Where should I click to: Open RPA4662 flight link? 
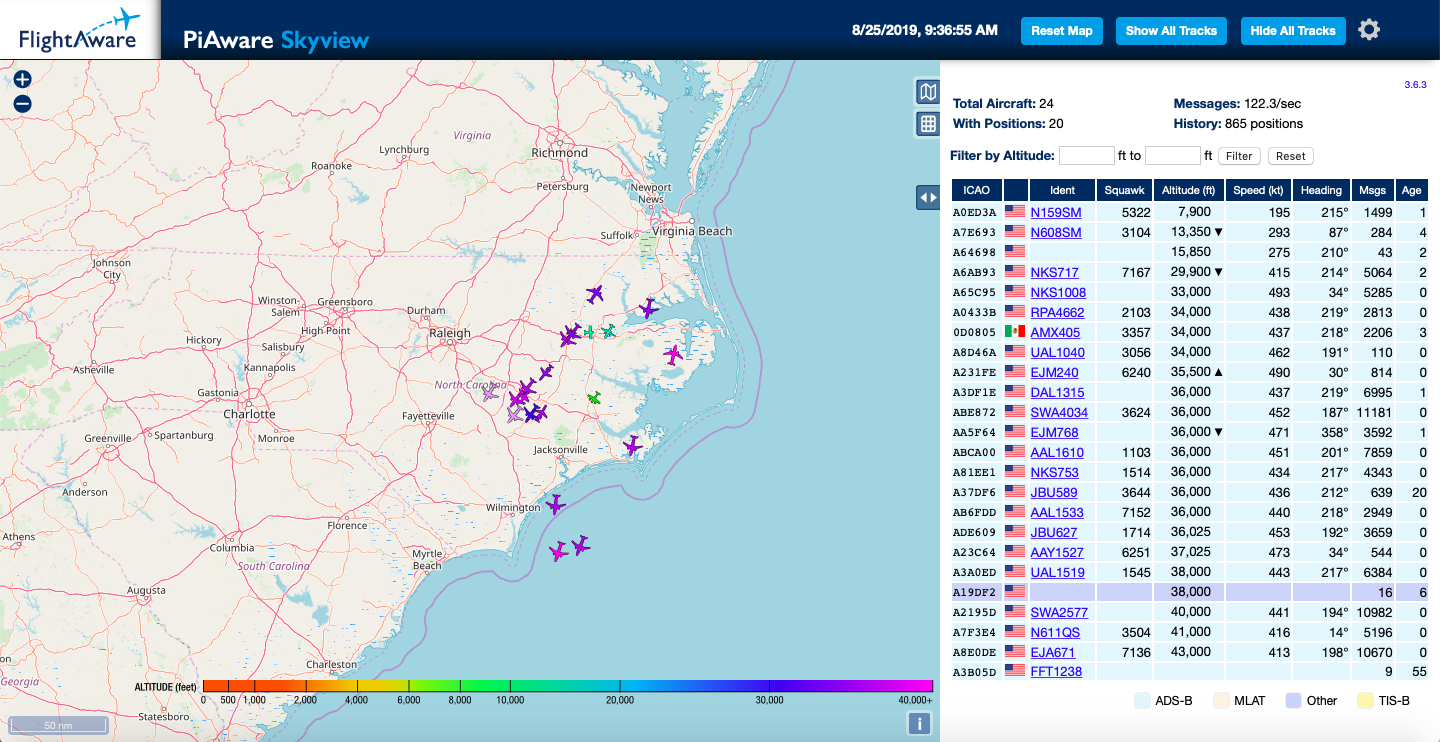(x=1058, y=312)
